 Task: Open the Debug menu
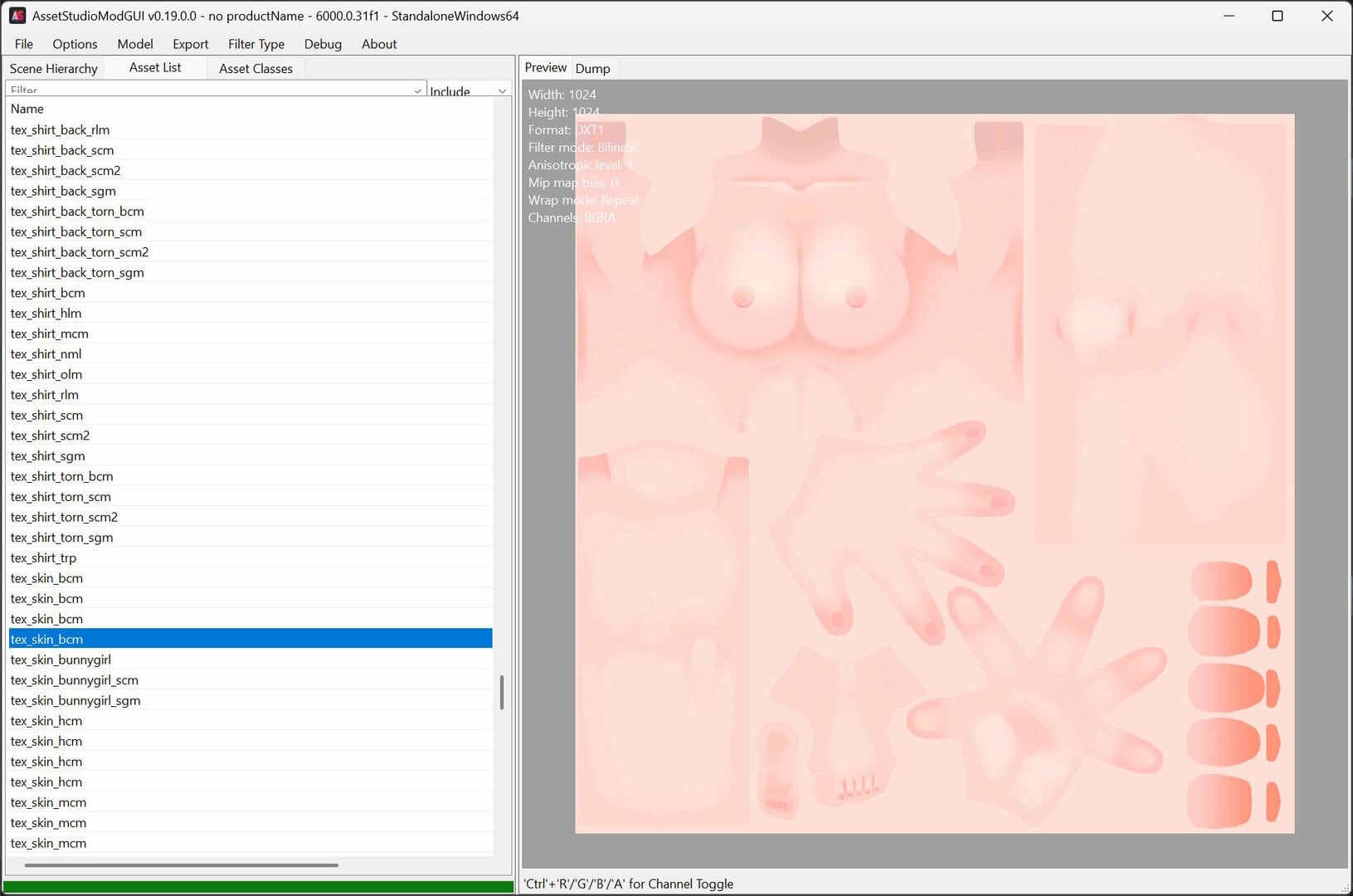click(323, 44)
